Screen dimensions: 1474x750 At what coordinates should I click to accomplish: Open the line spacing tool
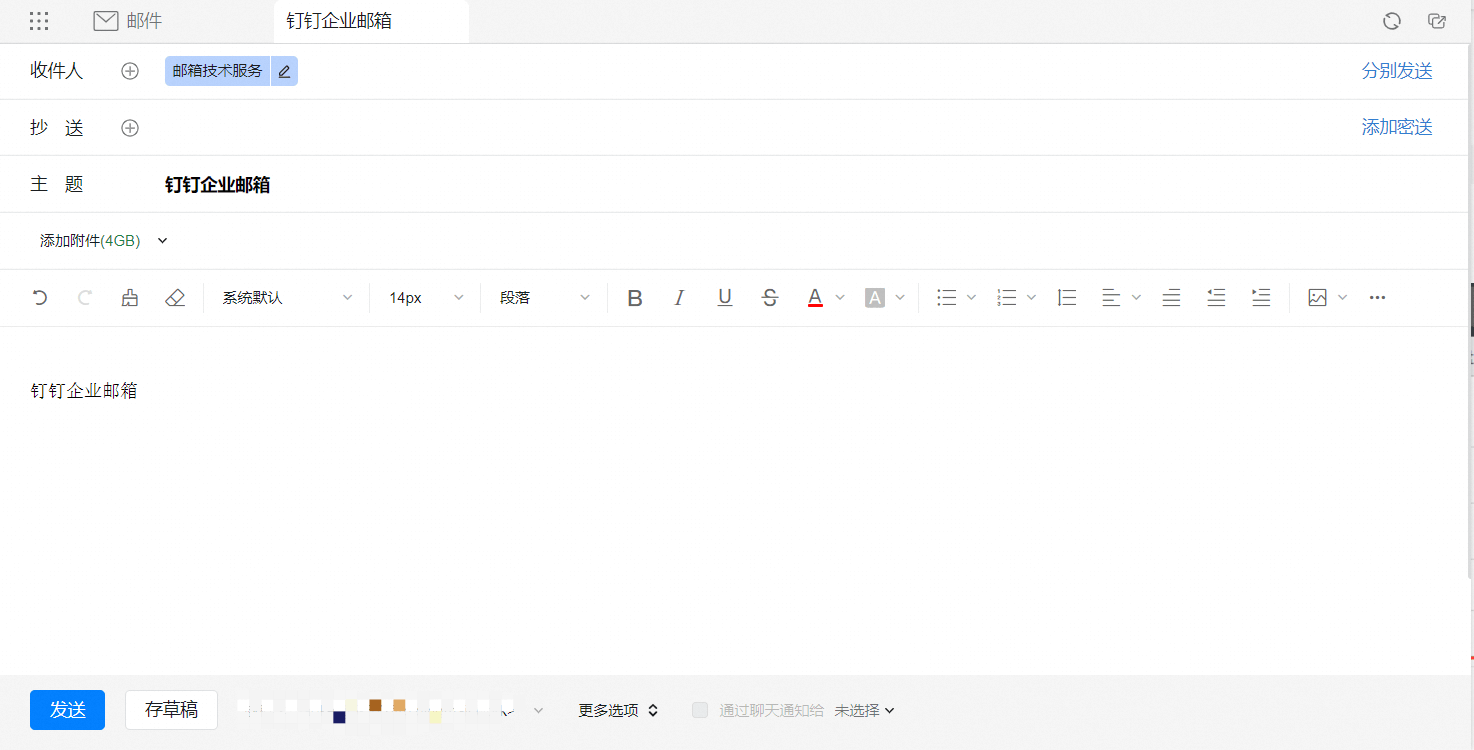pyautogui.click(x=1067, y=297)
